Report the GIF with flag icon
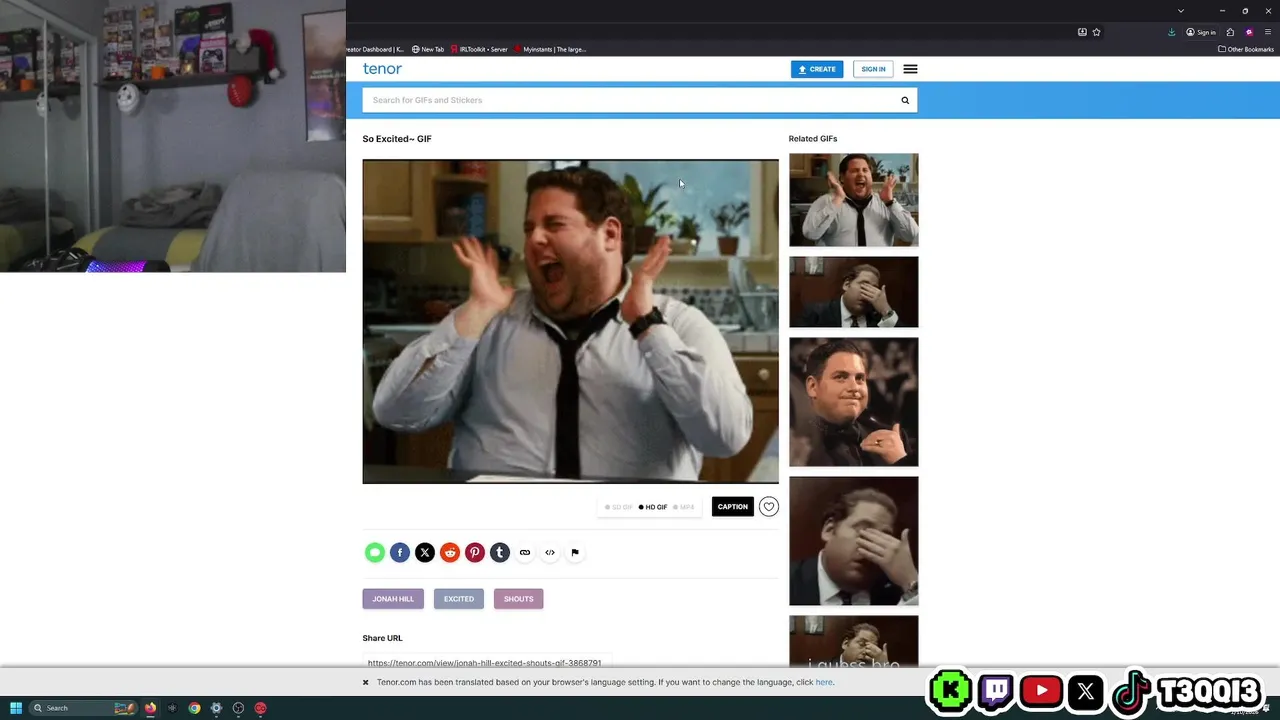 tap(574, 552)
